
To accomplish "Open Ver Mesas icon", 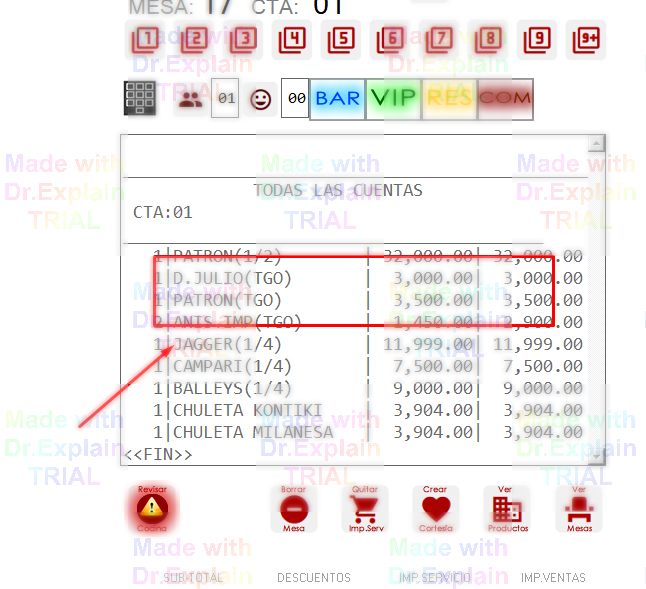I will click(x=578, y=510).
